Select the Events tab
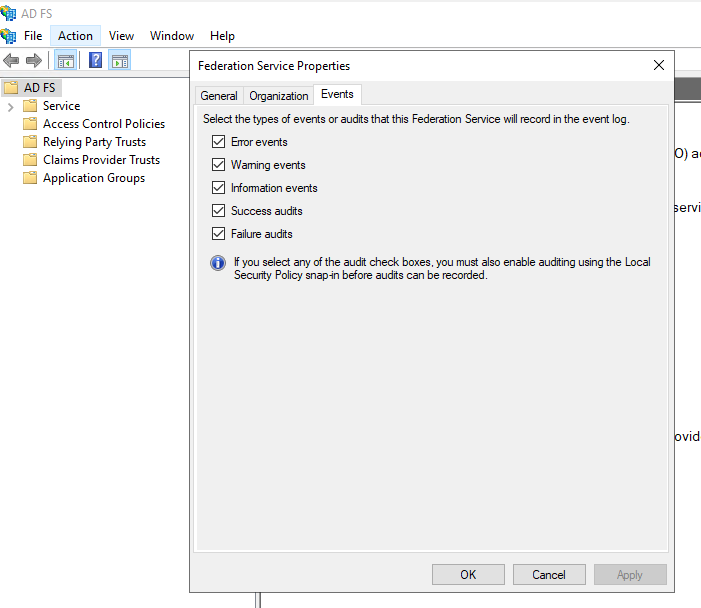Image resolution: width=701 pixels, height=608 pixels. coord(337,94)
